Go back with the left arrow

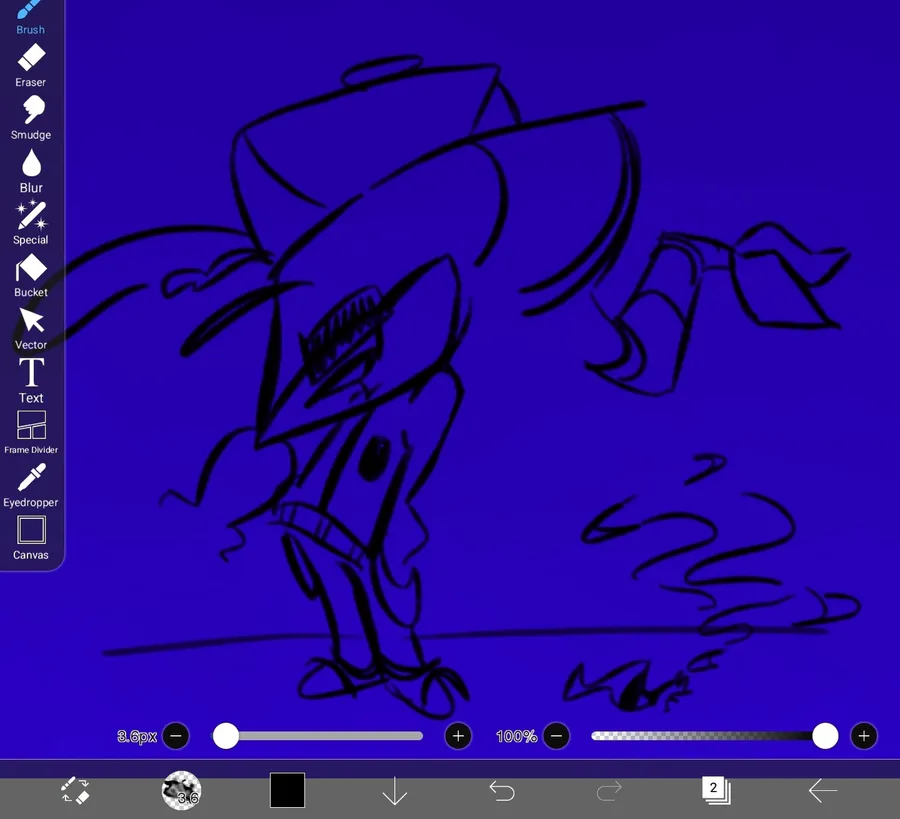tap(823, 790)
